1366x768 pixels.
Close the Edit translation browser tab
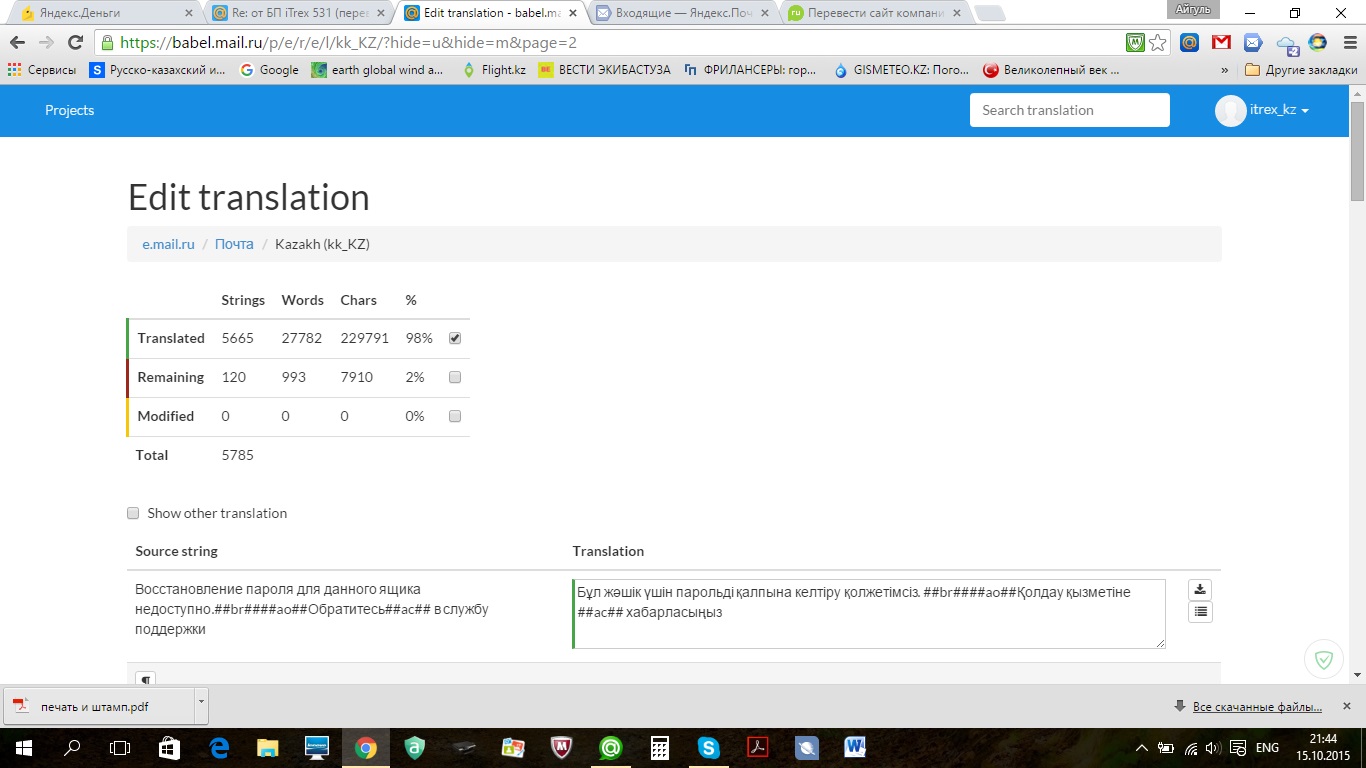(x=572, y=14)
